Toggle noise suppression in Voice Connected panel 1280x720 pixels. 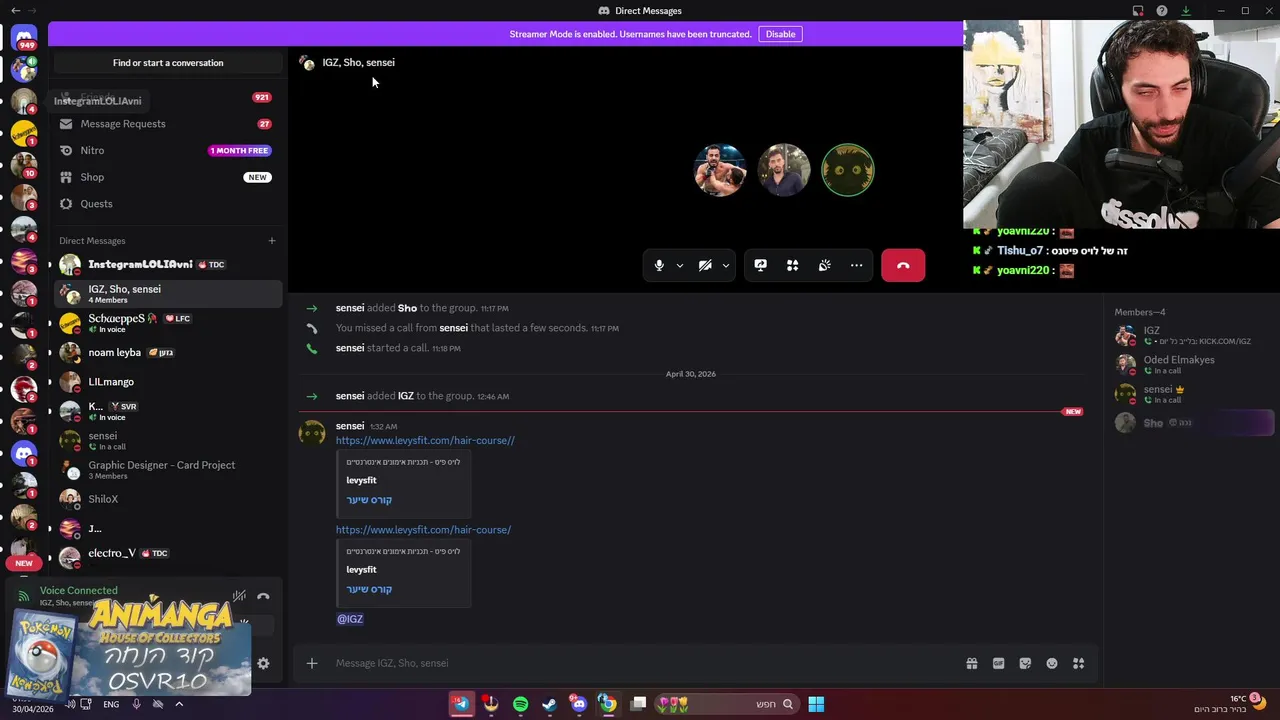(x=239, y=596)
